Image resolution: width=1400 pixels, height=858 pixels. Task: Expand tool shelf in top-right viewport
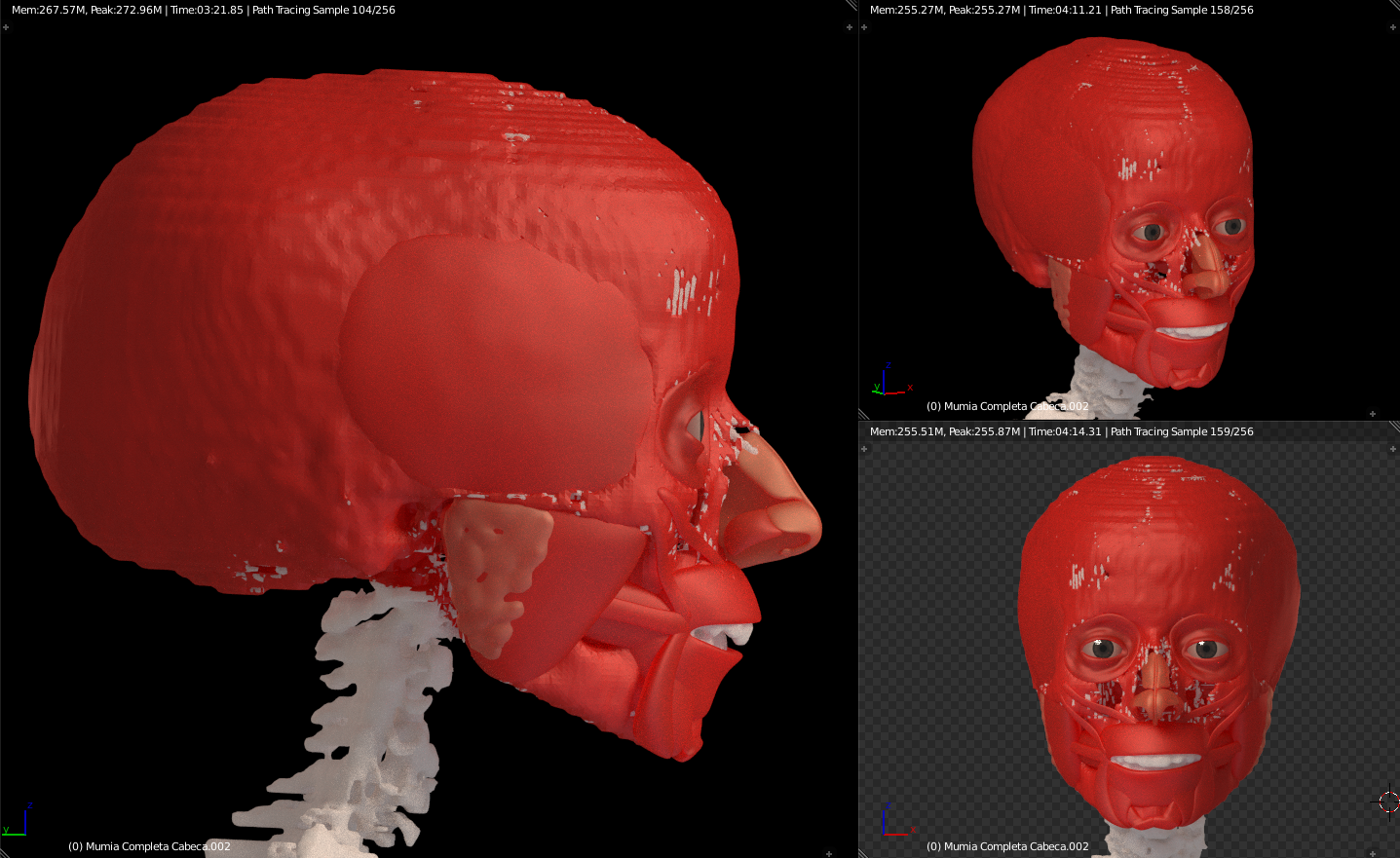[864, 27]
